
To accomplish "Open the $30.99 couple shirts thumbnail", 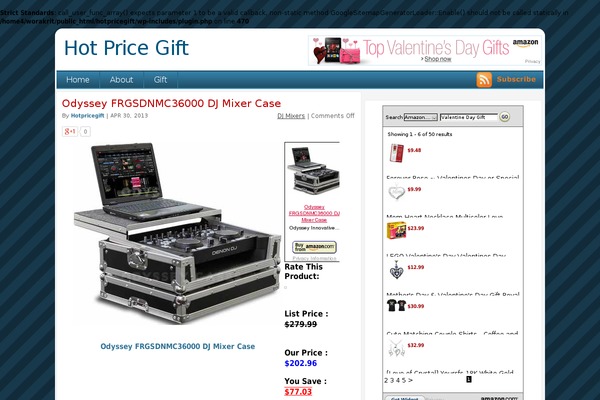I will (x=396, y=305).
